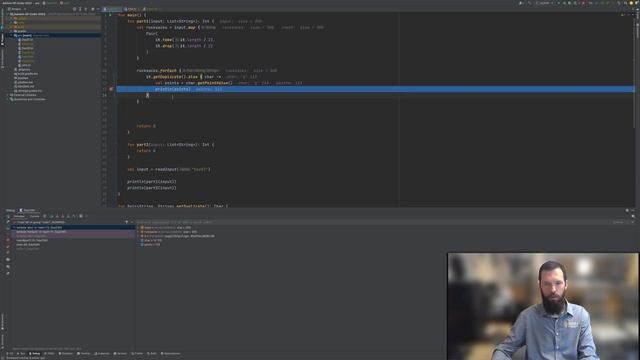Click the Step Over icon
Viewport: 640px width, 360px height.
coord(51,216)
